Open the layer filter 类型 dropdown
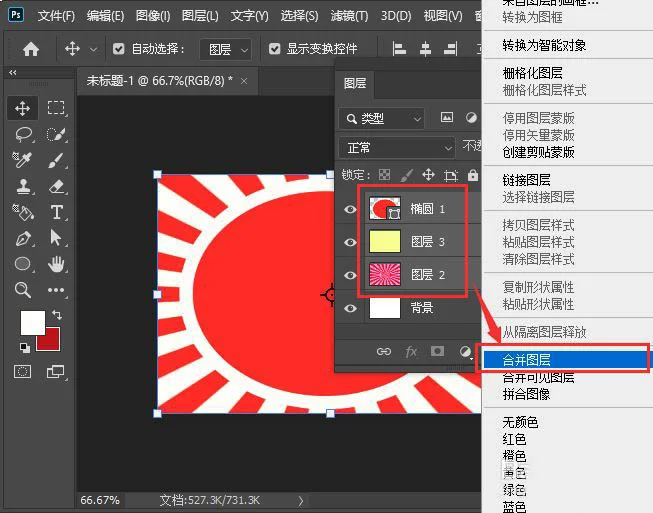The height and width of the screenshot is (513, 653). (x=381, y=119)
